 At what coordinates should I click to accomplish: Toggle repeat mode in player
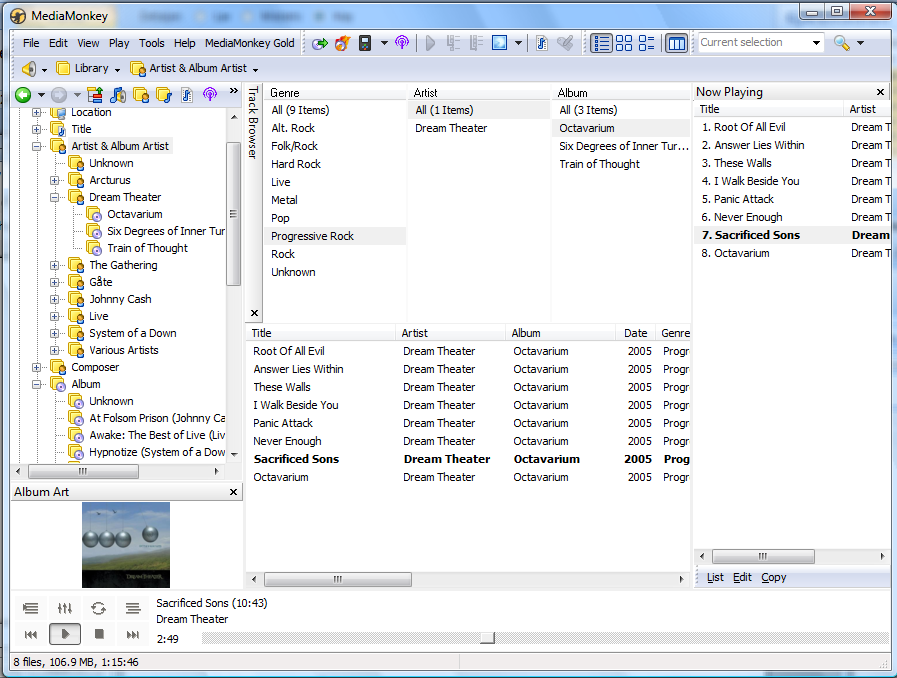[x=98, y=608]
